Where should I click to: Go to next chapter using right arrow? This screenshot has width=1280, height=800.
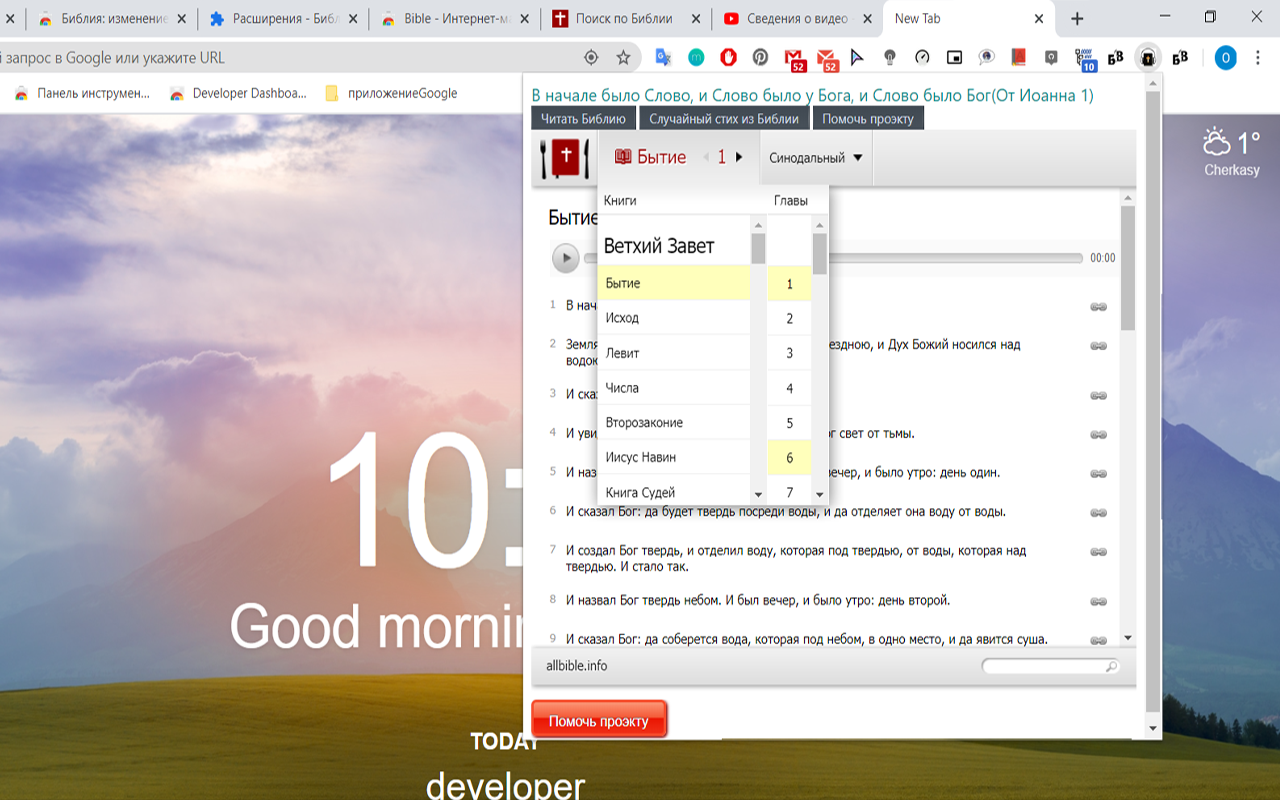click(739, 157)
